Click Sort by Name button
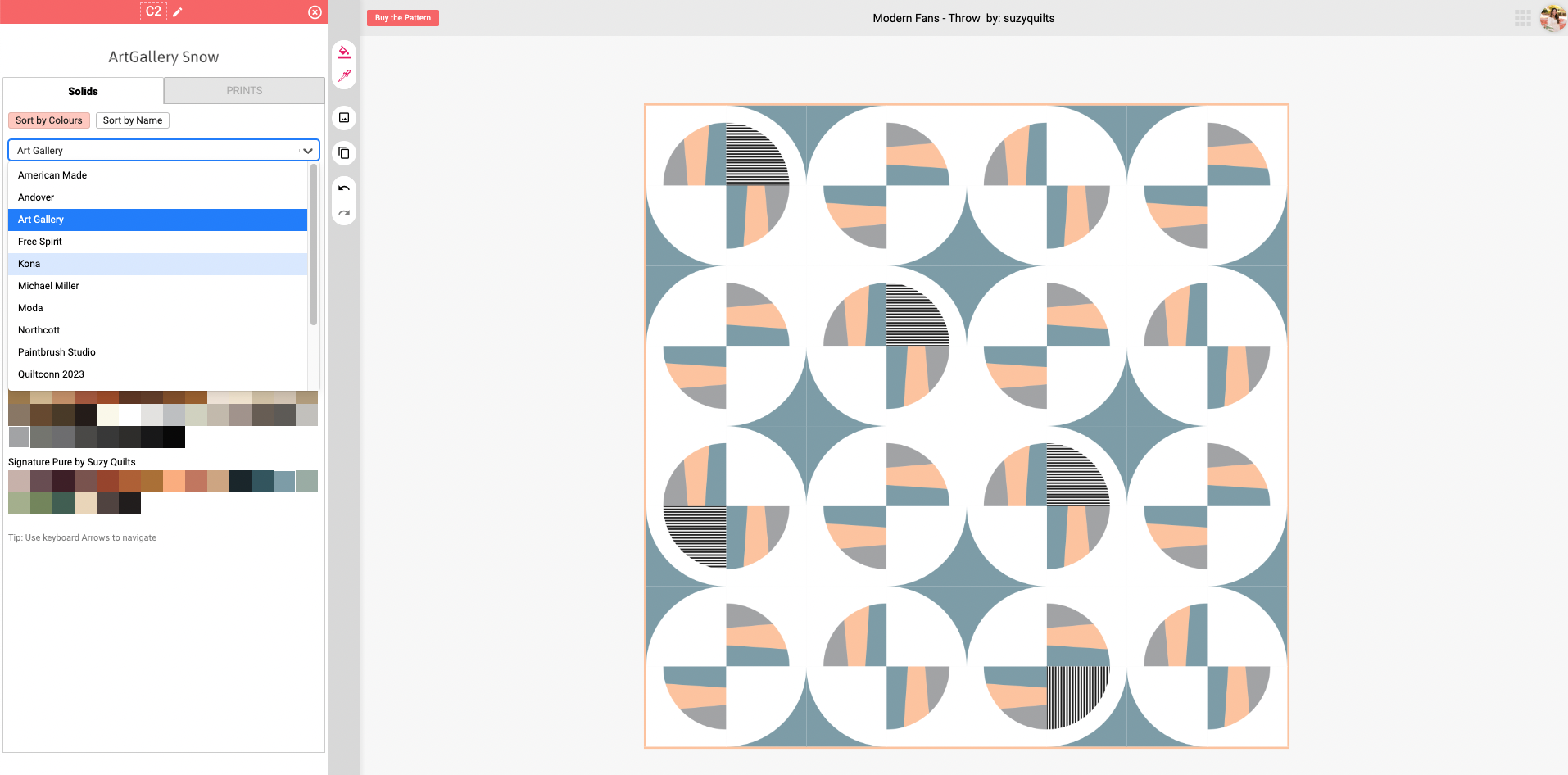1568x775 pixels. 133,120
